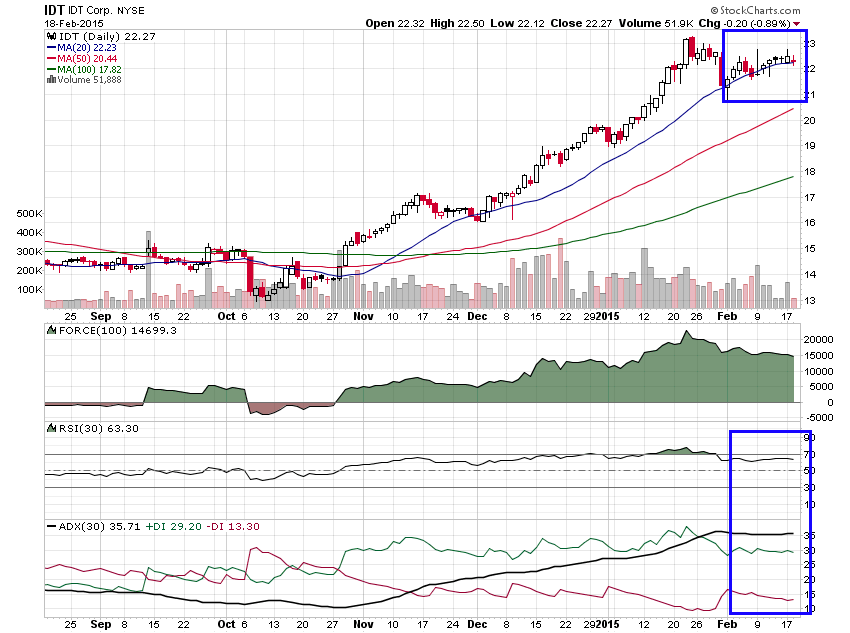Click 'Dec' on the axis below the volume bars
The height and width of the screenshot is (633, 850).
[477, 316]
